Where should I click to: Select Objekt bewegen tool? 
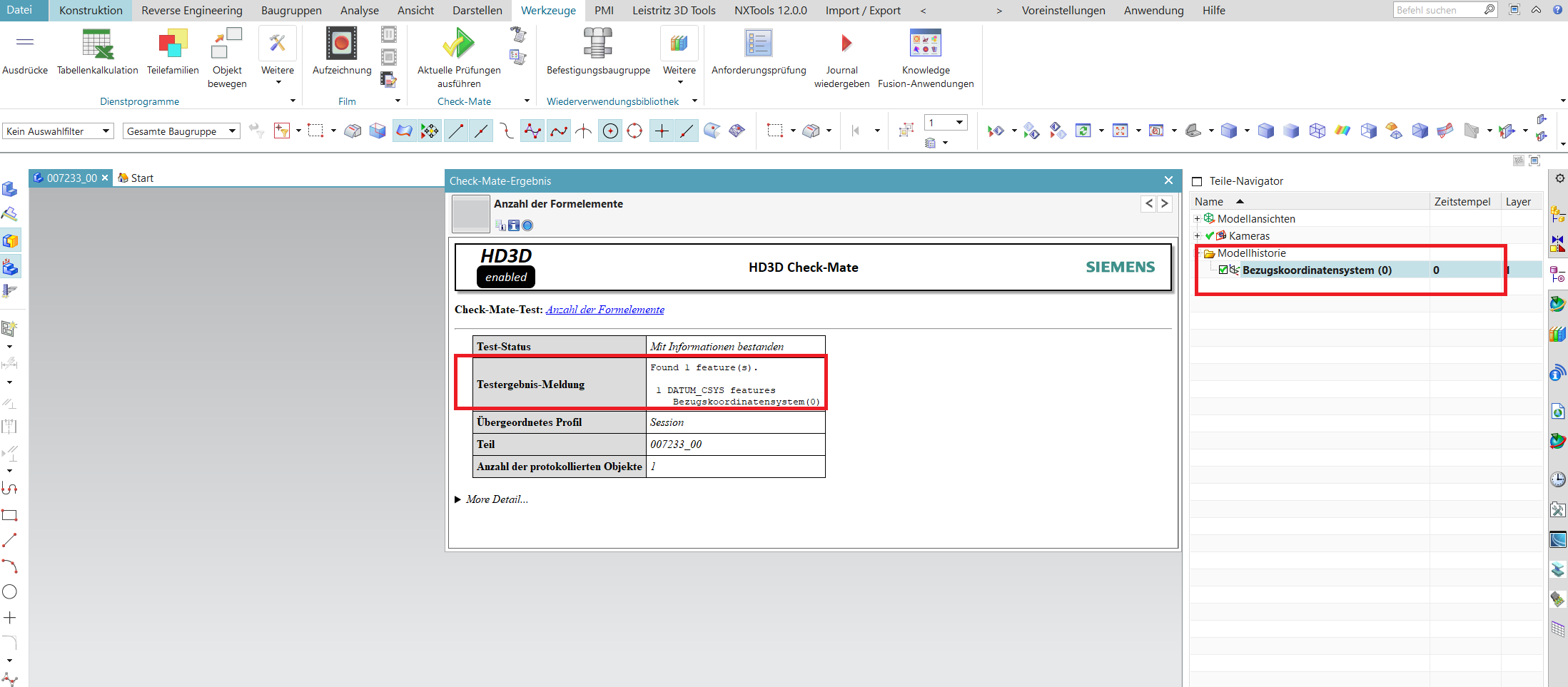(x=227, y=57)
